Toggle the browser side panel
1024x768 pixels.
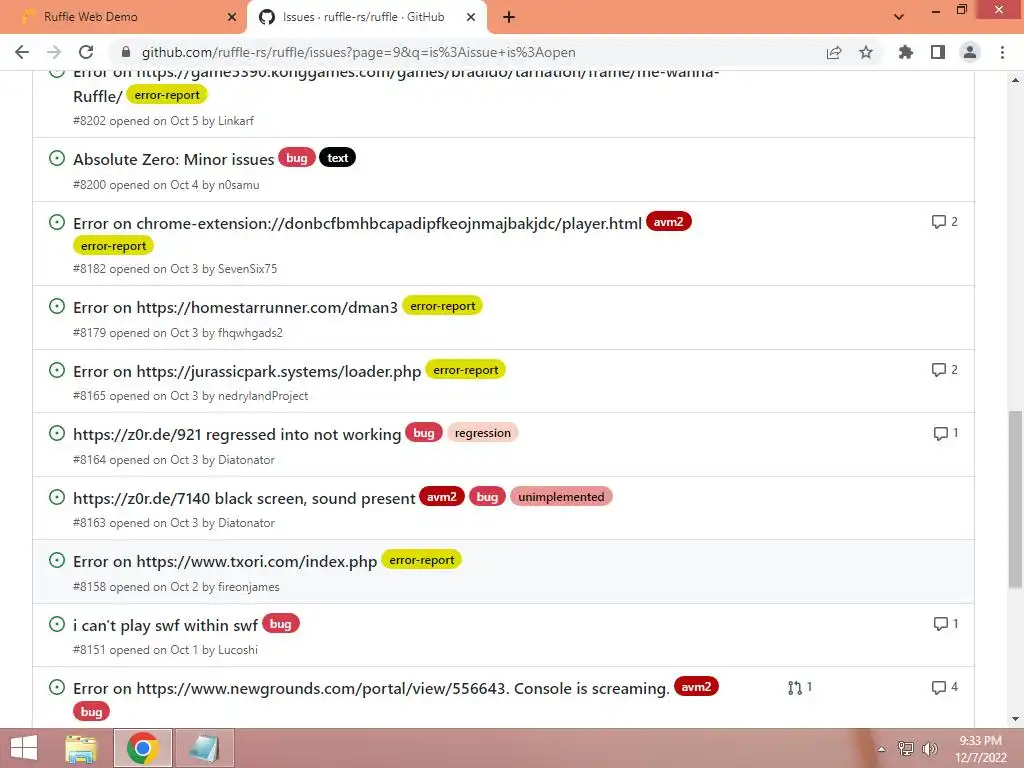coord(938,52)
